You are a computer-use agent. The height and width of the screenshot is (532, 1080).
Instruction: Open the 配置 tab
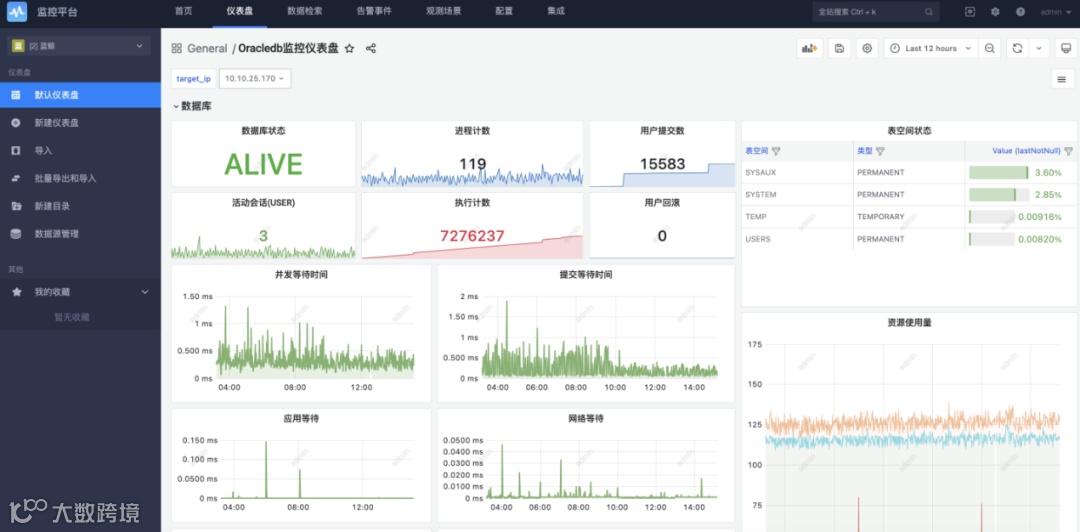504,12
